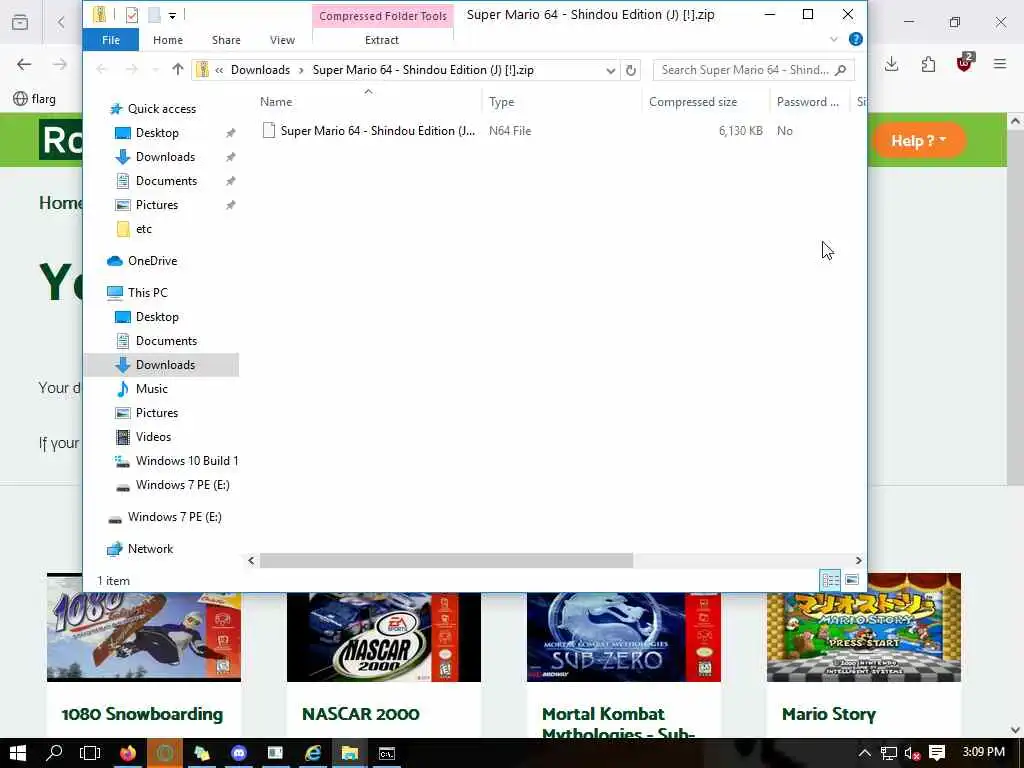
Task: Click Extensions puzzle icon in Firefox toolbar
Action: (928, 64)
